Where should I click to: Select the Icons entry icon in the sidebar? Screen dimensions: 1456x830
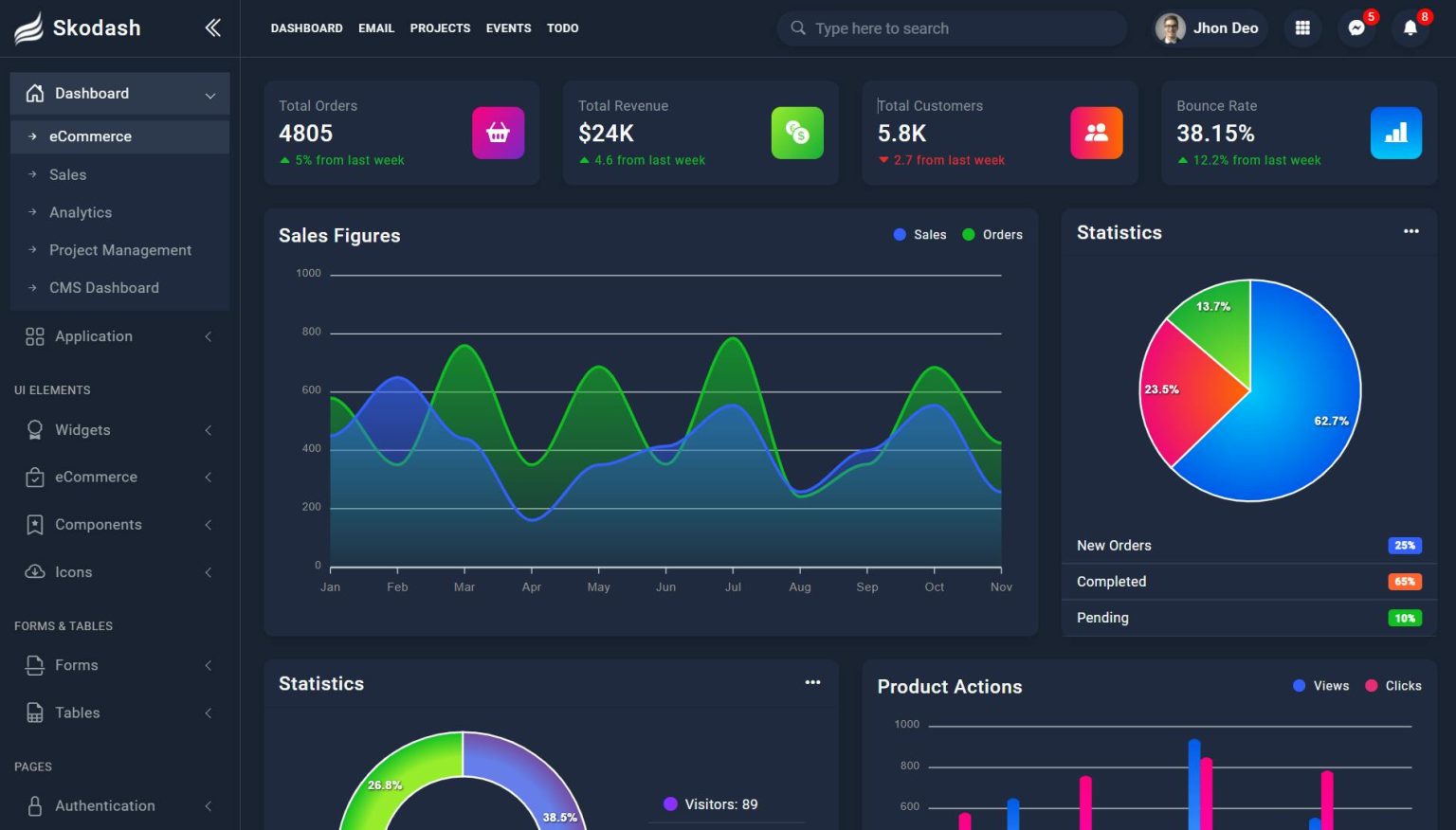coord(34,572)
